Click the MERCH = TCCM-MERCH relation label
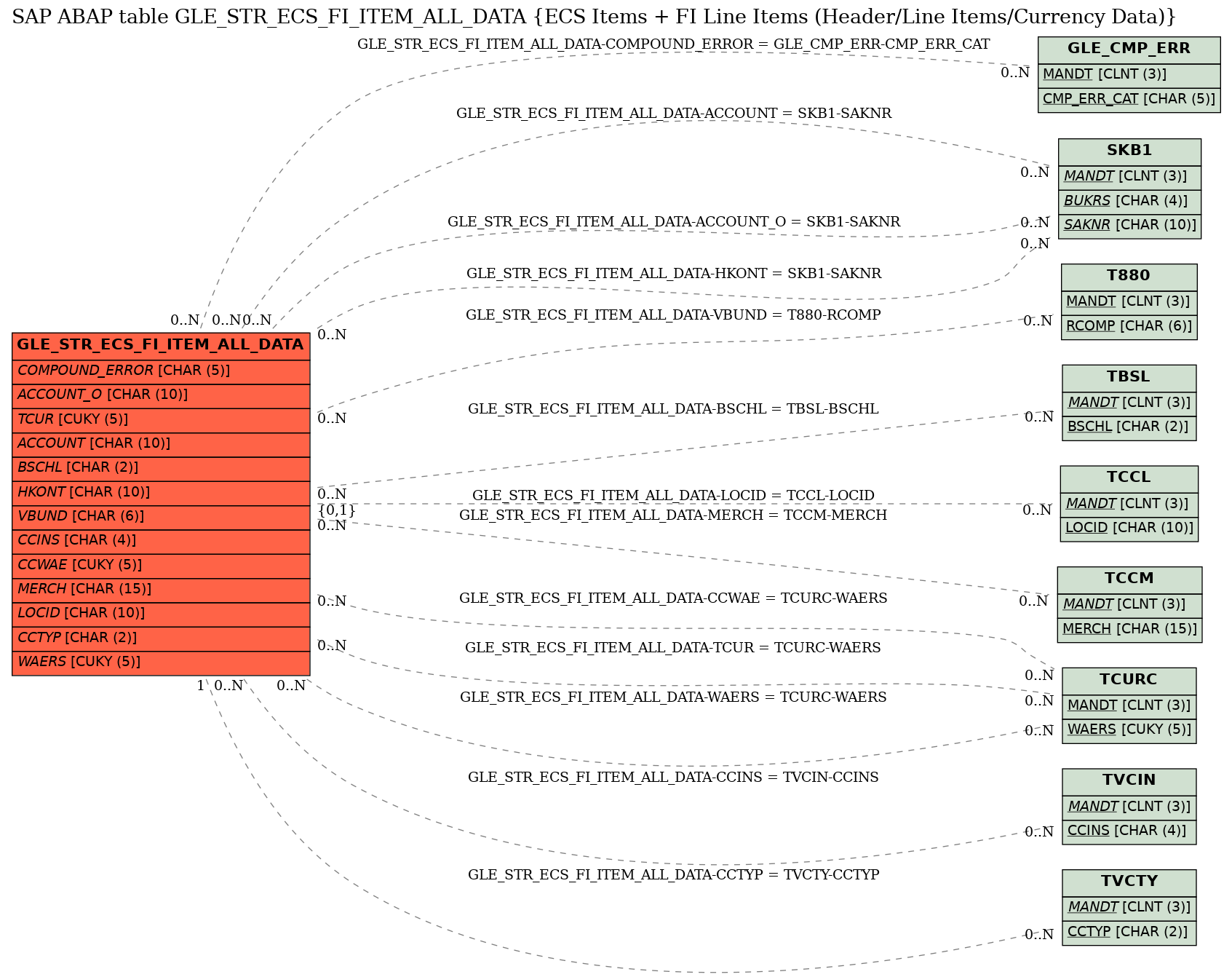 pos(673,515)
